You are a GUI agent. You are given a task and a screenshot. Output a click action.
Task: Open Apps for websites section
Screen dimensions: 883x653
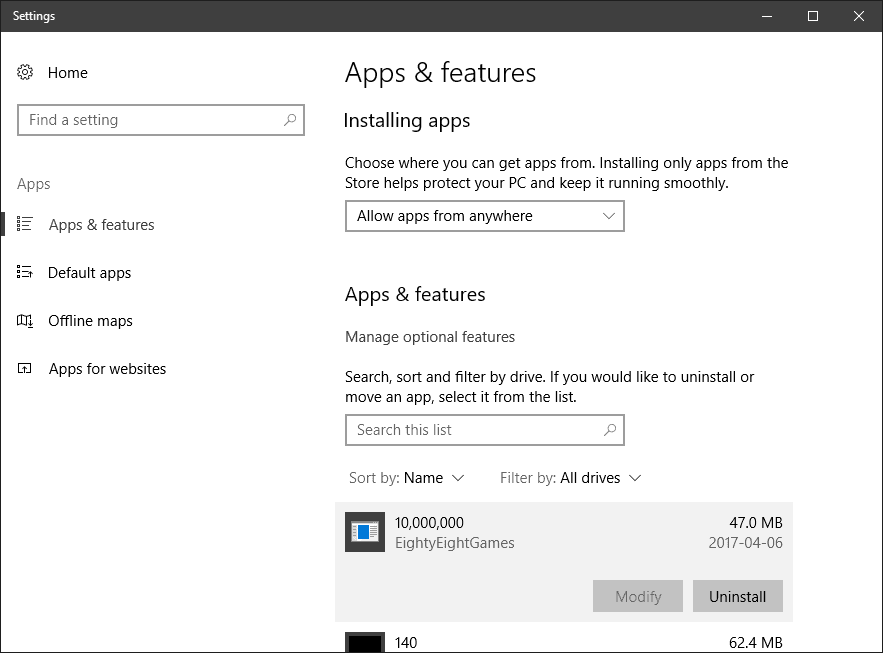[108, 369]
